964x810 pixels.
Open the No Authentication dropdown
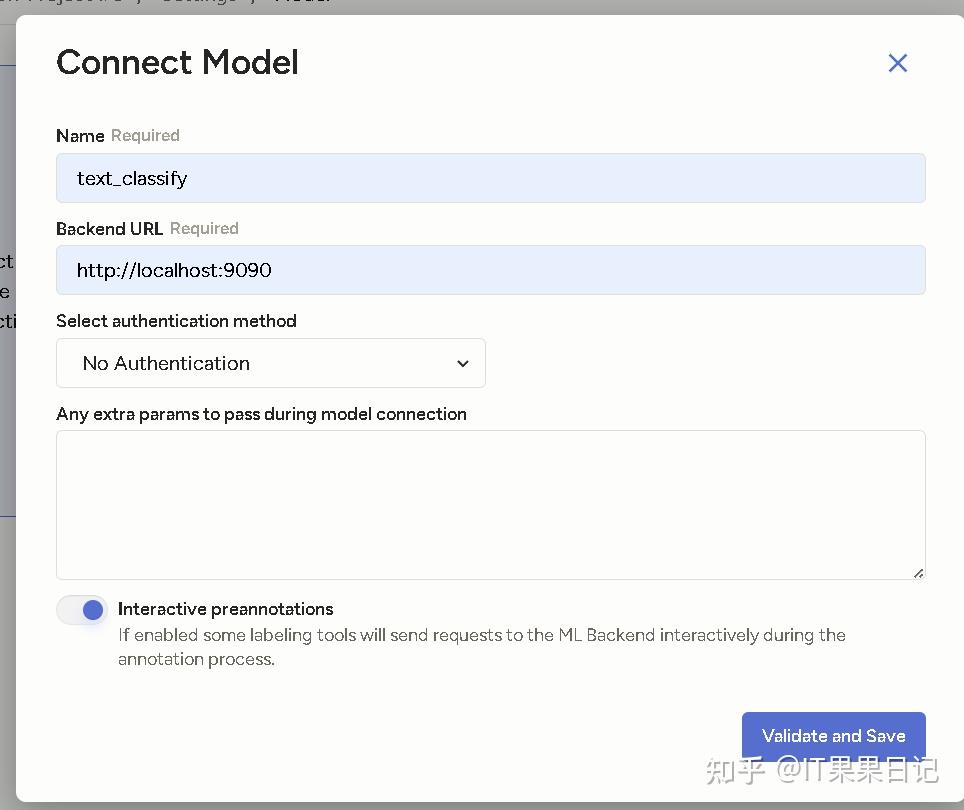coord(270,363)
